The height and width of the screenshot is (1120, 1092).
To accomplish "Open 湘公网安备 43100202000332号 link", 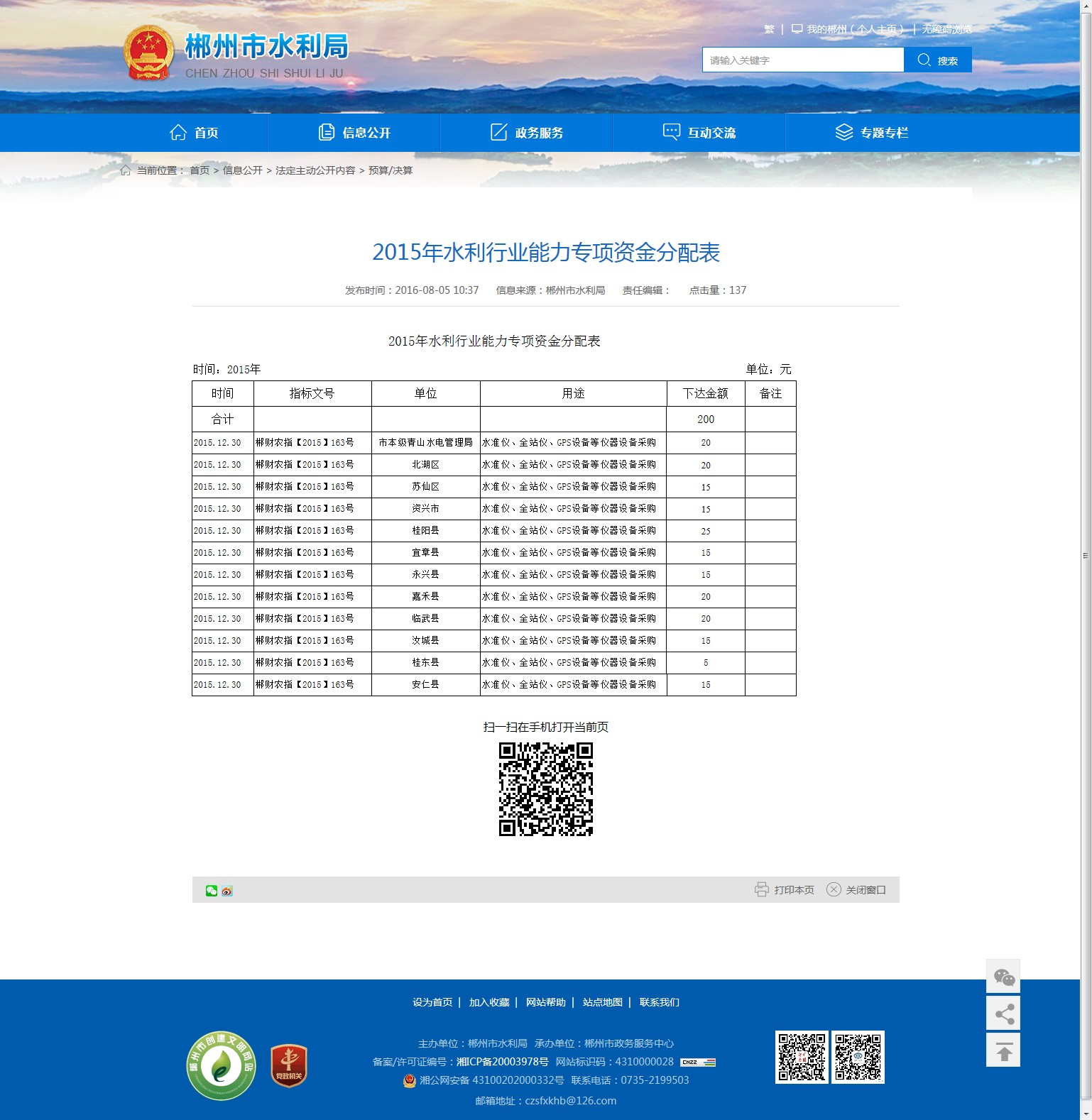I will click(492, 1080).
